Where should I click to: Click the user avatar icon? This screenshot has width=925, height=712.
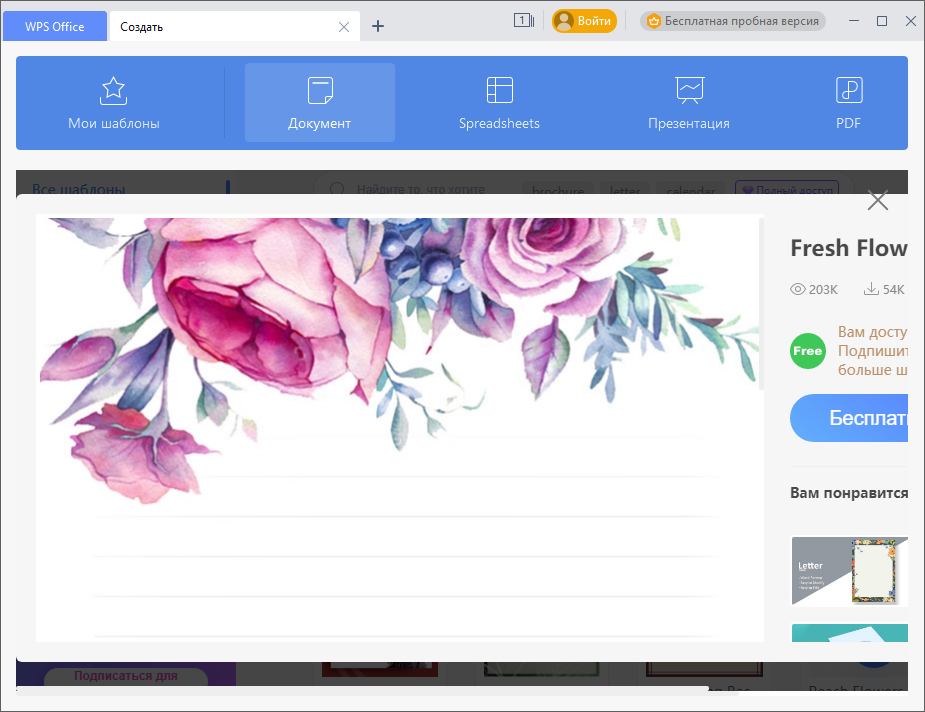click(564, 21)
